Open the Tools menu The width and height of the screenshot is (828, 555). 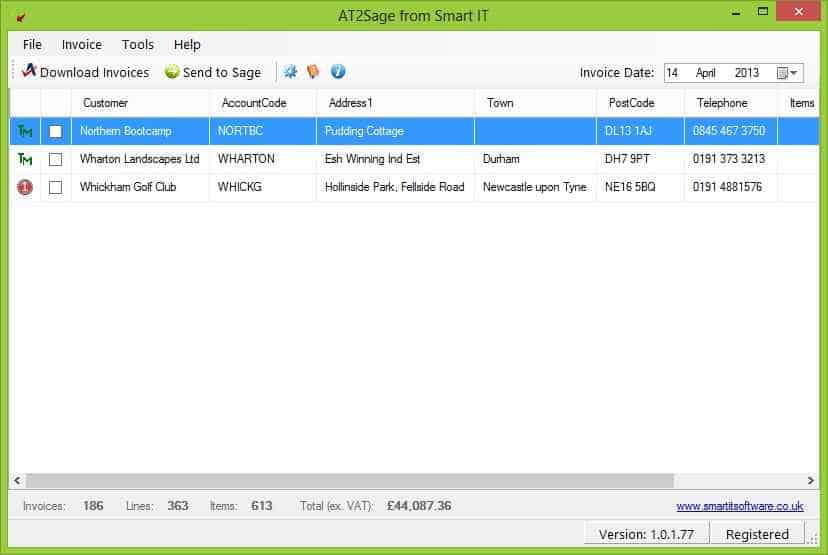pyautogui.click(x=138, y=44)
